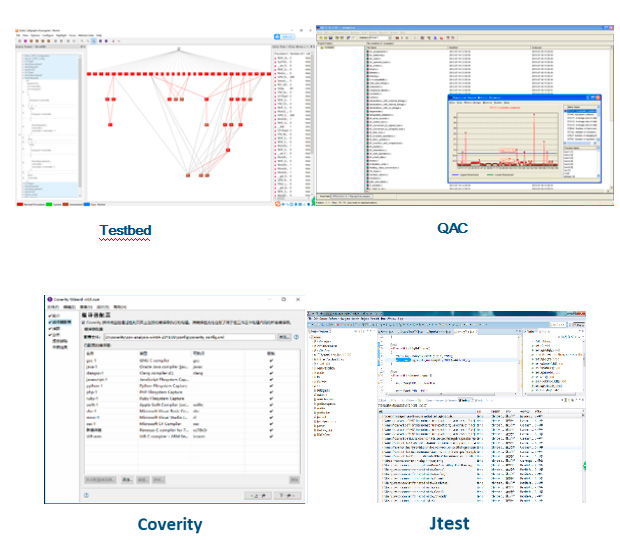Screen dimensions: 620x540
Task: Click the browse button next to config file path
Action: click(x=283, y=337)
